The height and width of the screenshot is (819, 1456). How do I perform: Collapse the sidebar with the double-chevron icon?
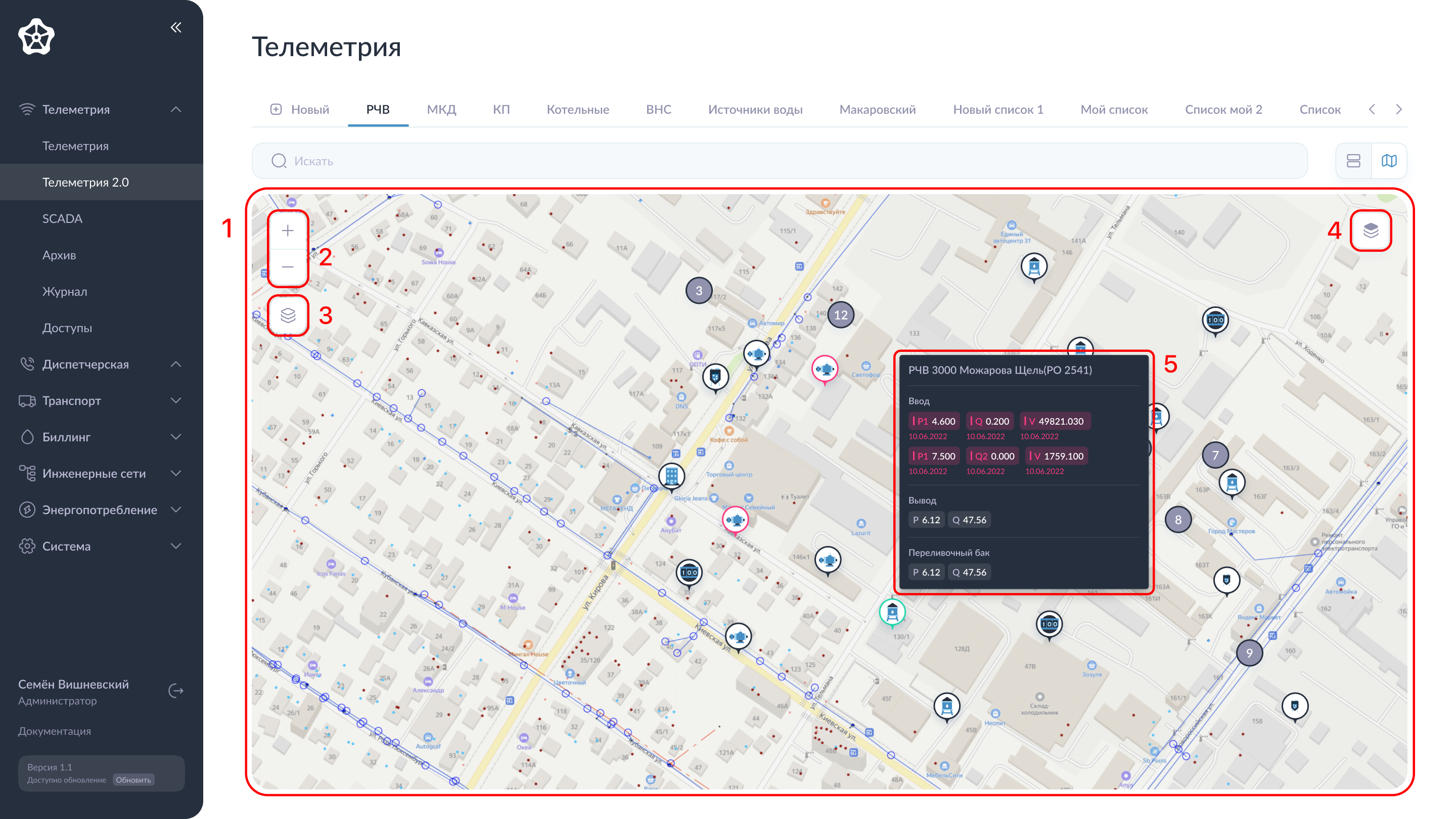tap(176, 27)
